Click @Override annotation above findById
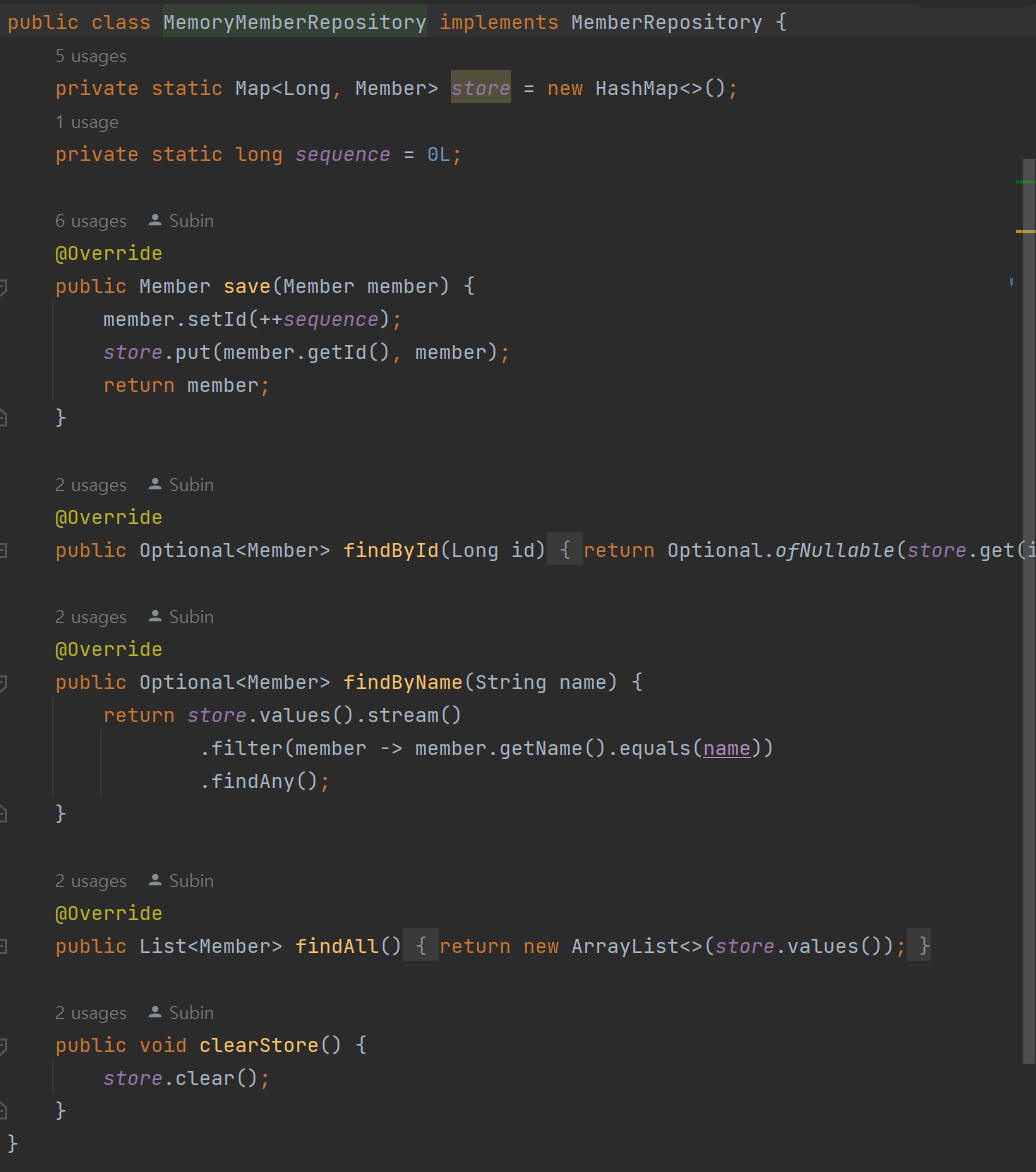 tap(108, 517)
